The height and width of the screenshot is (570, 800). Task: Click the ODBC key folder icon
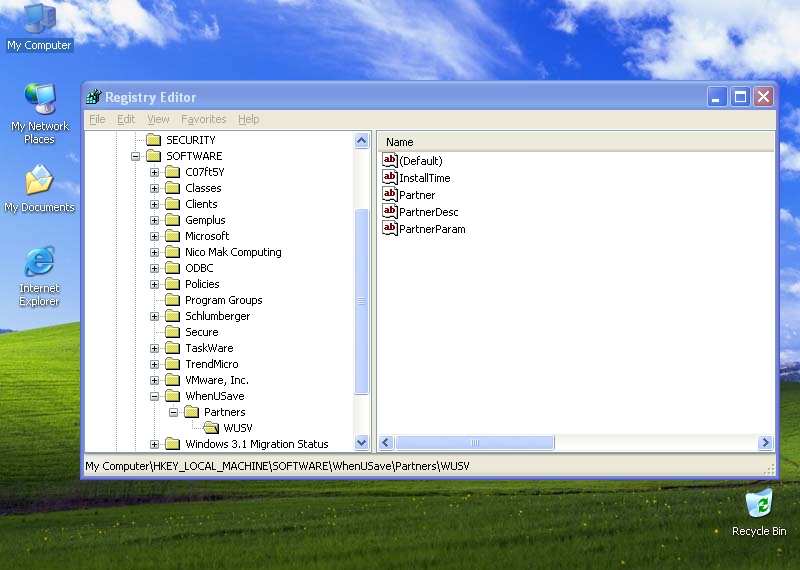tap(173, 268)
